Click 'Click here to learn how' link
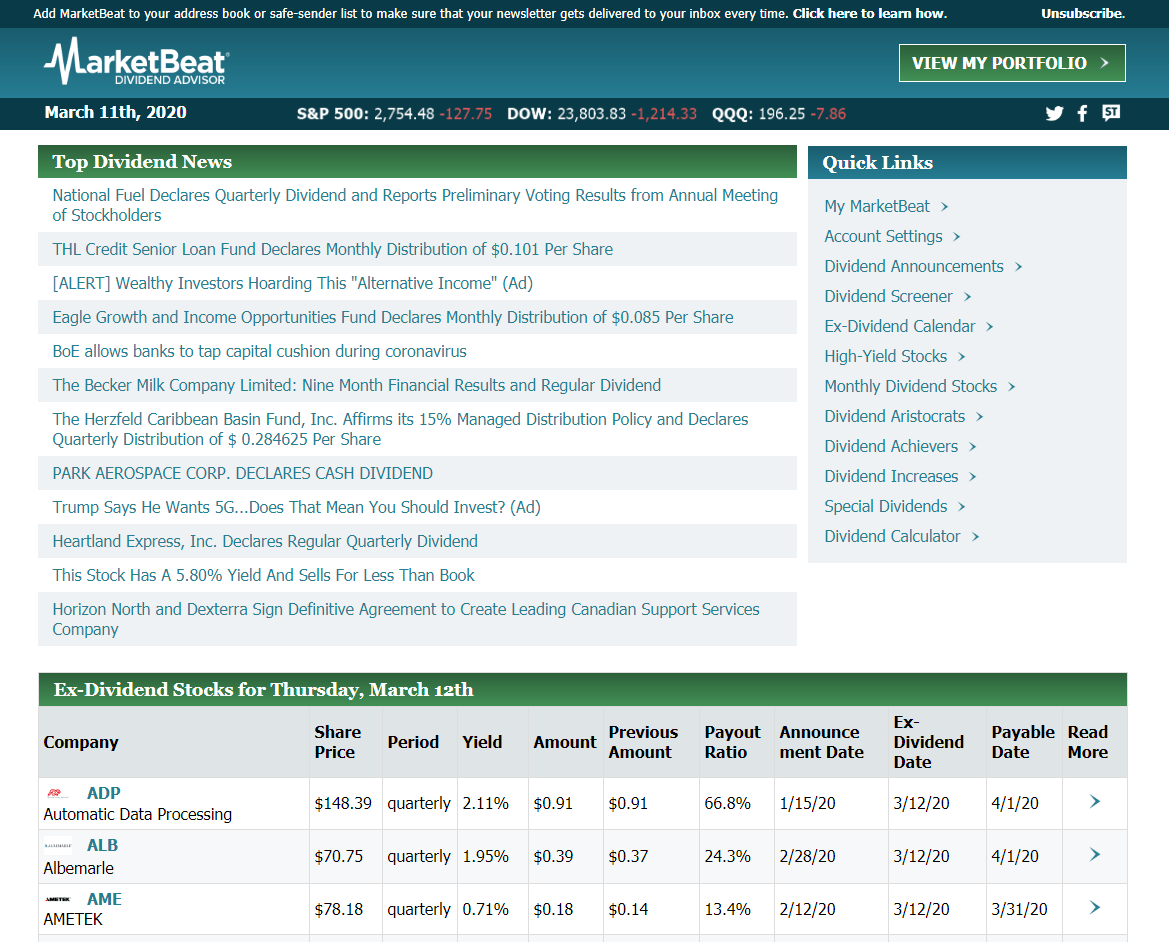 869,14
